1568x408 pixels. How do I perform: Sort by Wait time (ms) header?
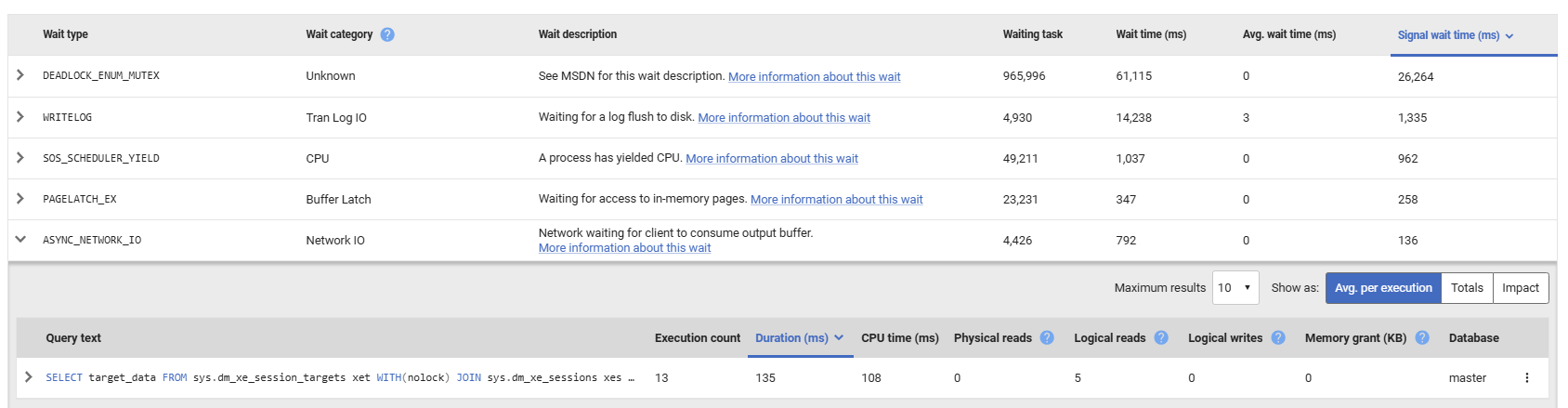point(1151,34)
